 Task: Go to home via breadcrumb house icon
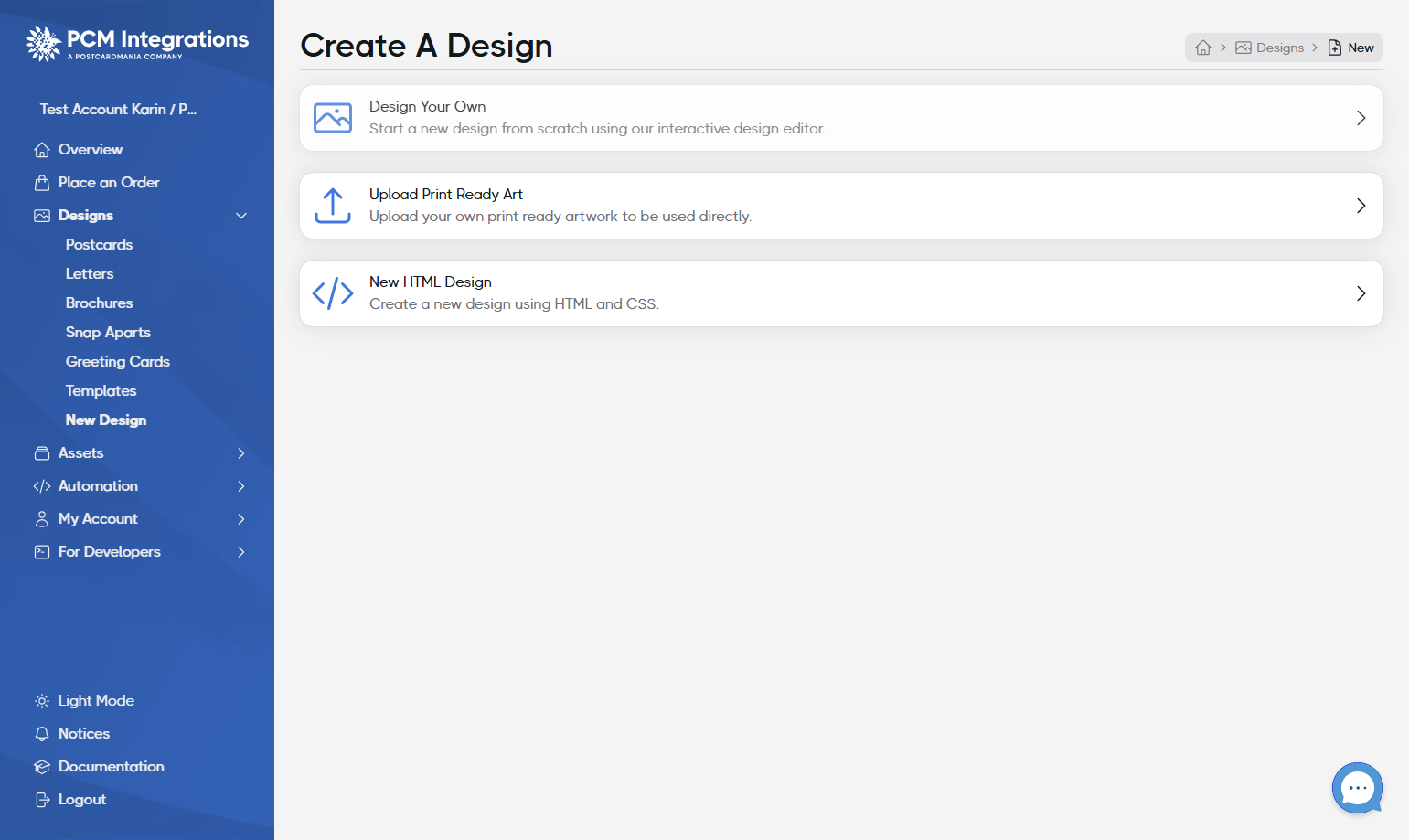[1203, 48]
